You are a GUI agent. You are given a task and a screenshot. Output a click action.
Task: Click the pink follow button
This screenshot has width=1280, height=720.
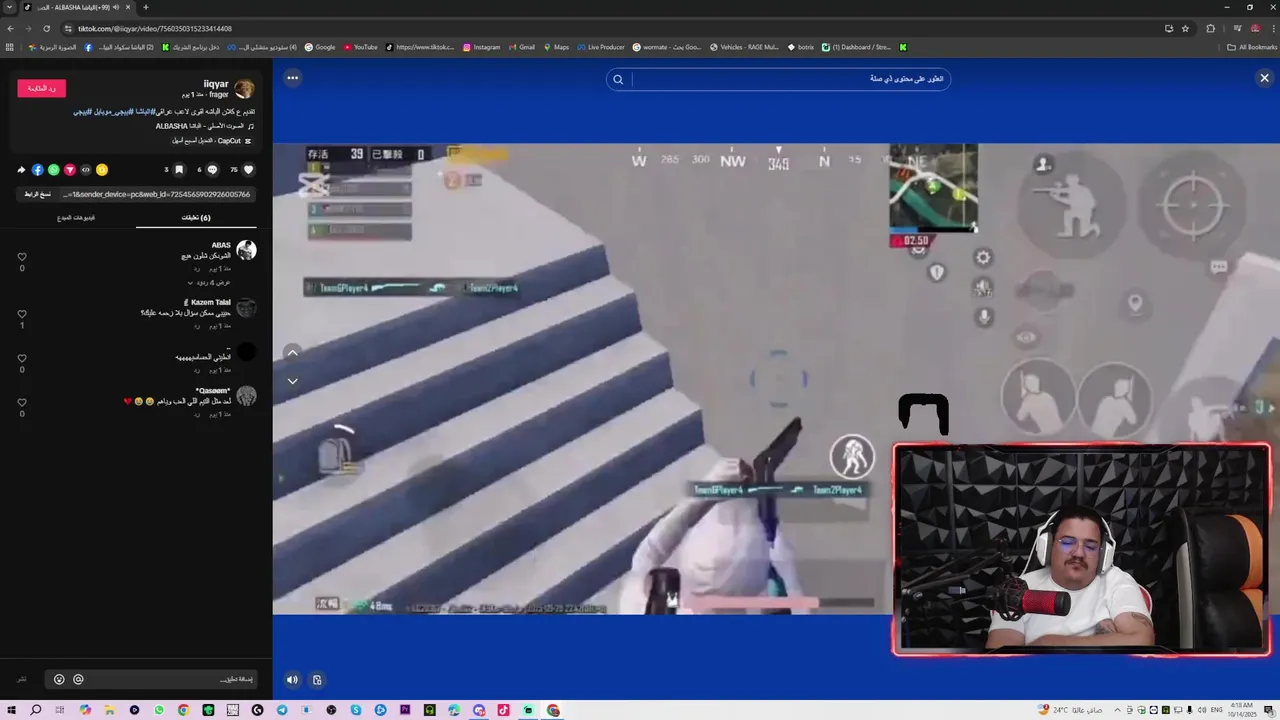(x=41, y=88)
